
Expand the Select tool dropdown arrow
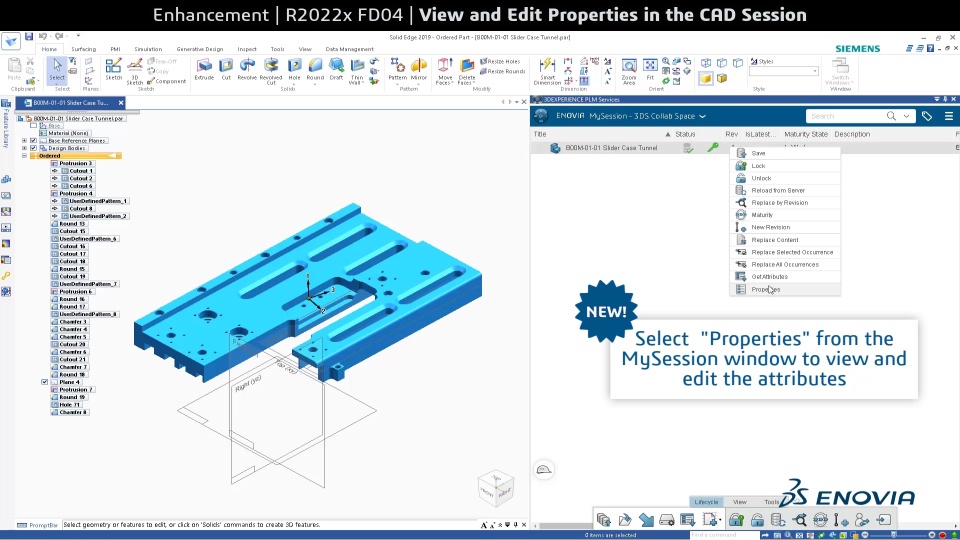click(x=57, y=84)
